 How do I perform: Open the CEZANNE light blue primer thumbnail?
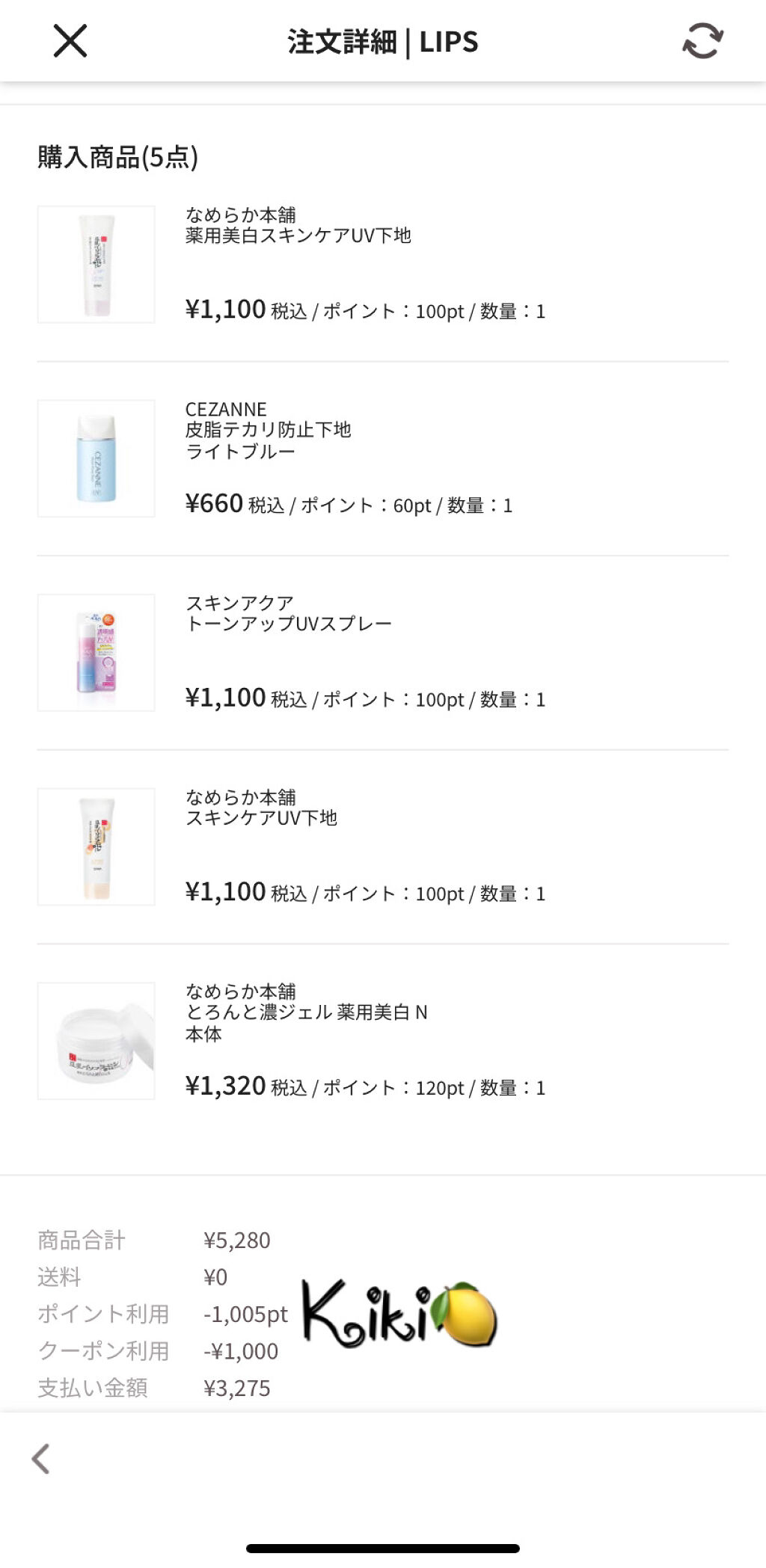pyautogui.click(x=96, y=458)
